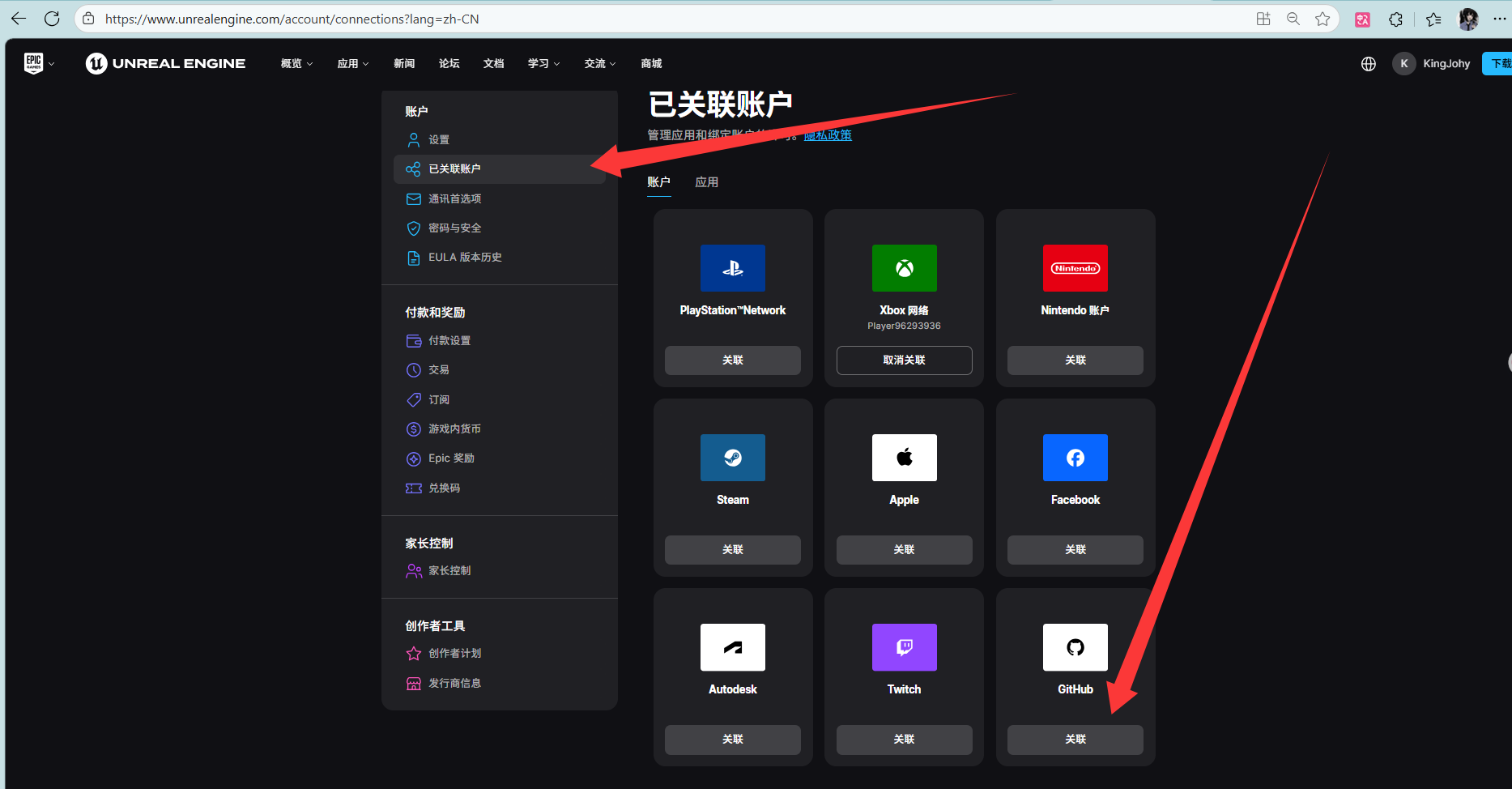Click the Twitch logo tile
The height and width of the screenshot is (789, 1512).
(905, 647)
